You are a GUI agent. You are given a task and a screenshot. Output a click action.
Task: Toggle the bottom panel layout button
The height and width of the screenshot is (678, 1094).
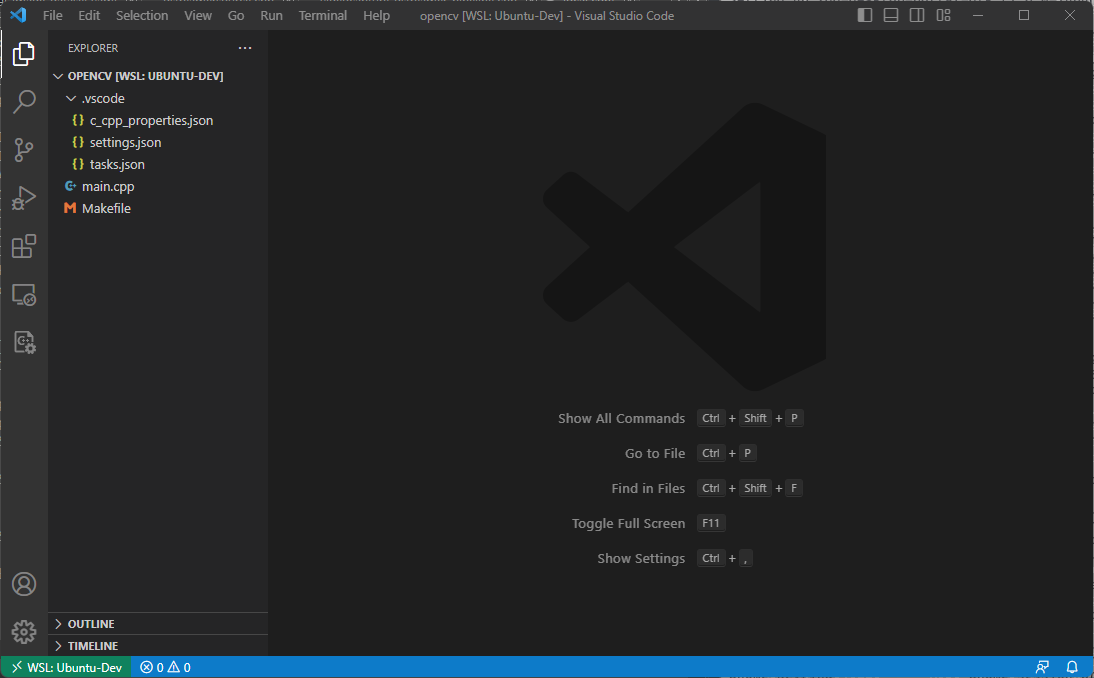891,15
